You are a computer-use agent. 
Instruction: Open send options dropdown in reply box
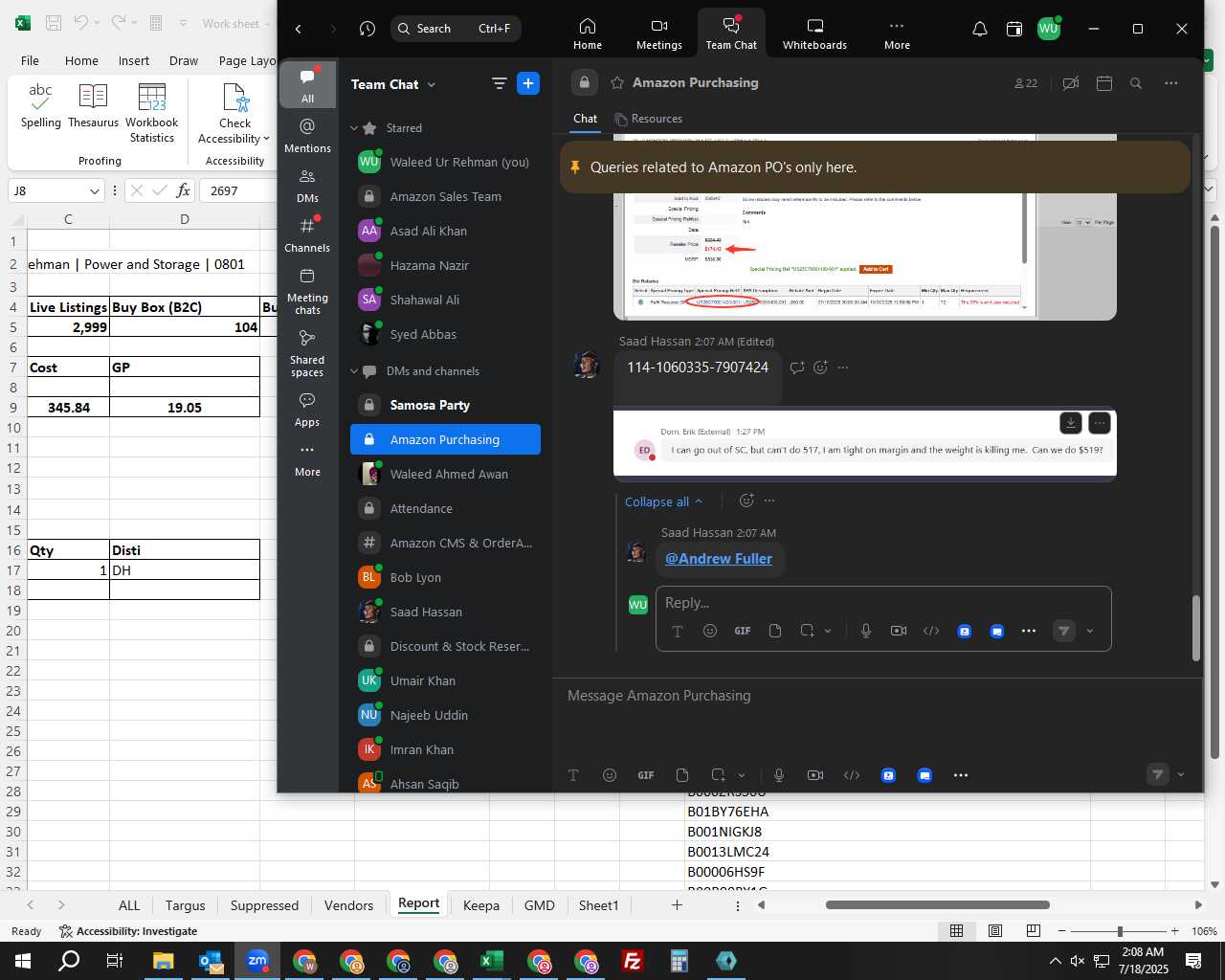pyautogui.click(x=1090, y=631)
